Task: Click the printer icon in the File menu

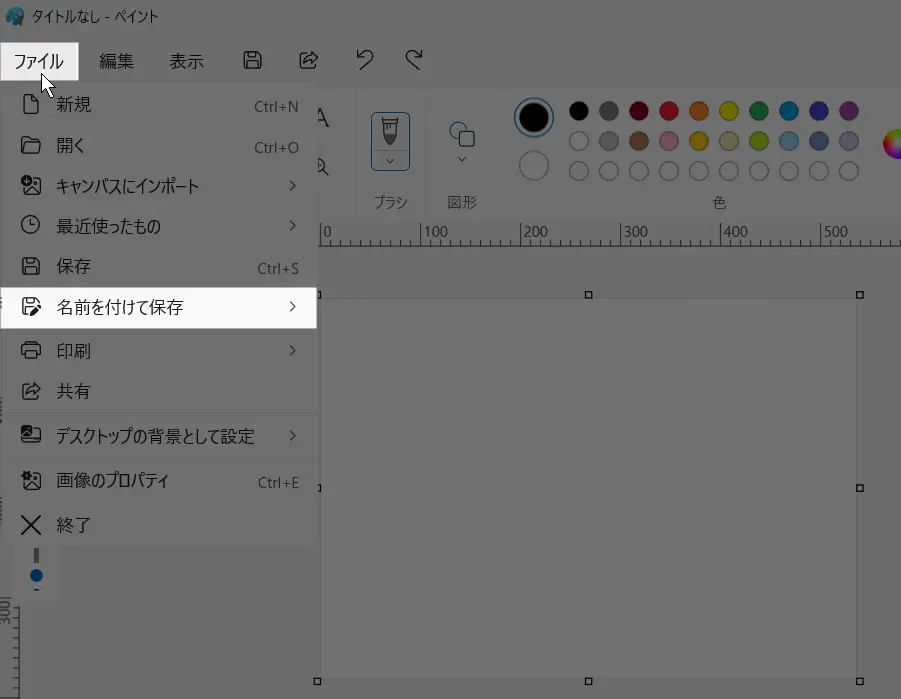Action: point(30,350)
